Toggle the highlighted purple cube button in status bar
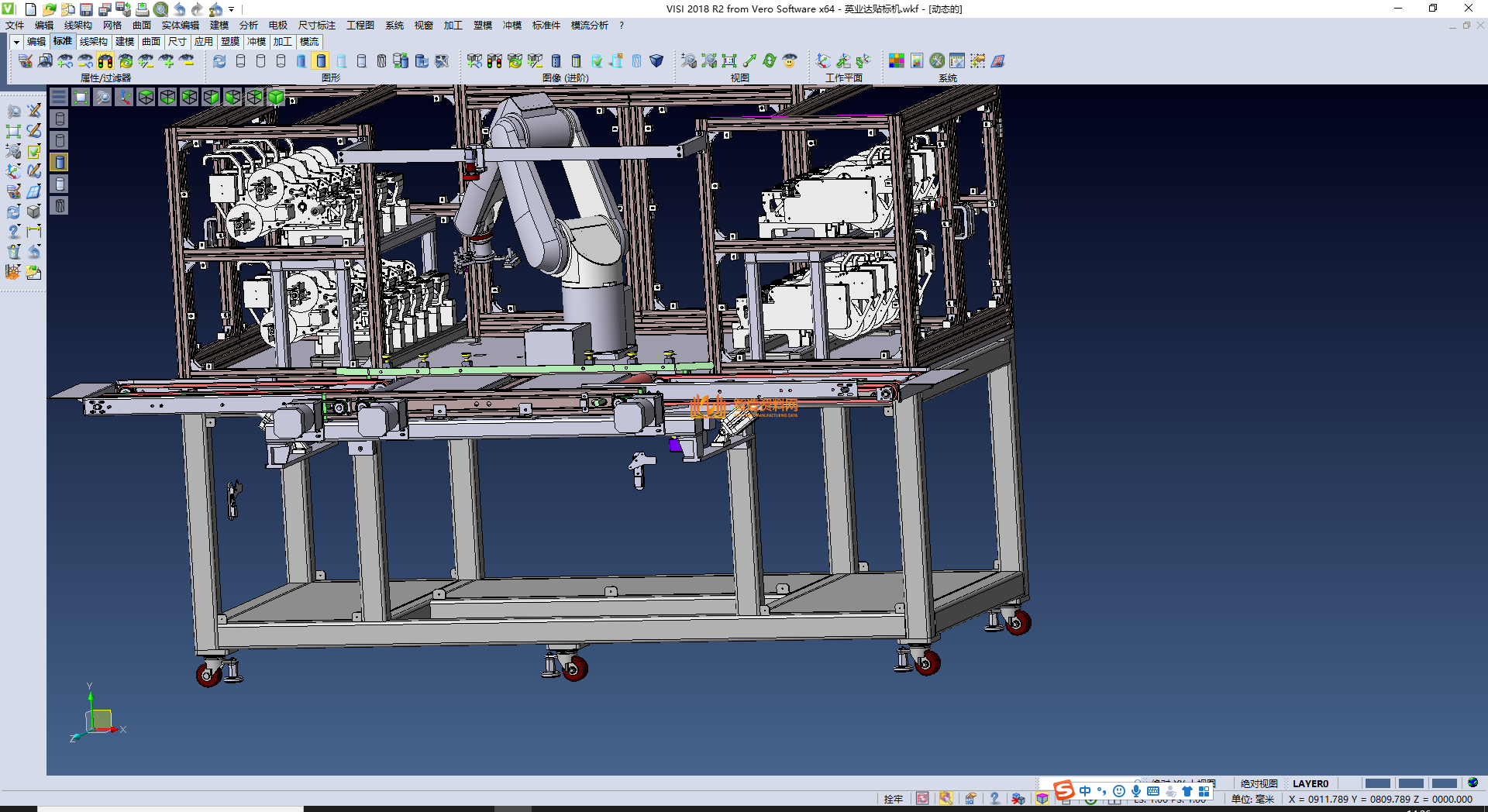Screen dimensions: 1488x812 [x=1042, y=799]
